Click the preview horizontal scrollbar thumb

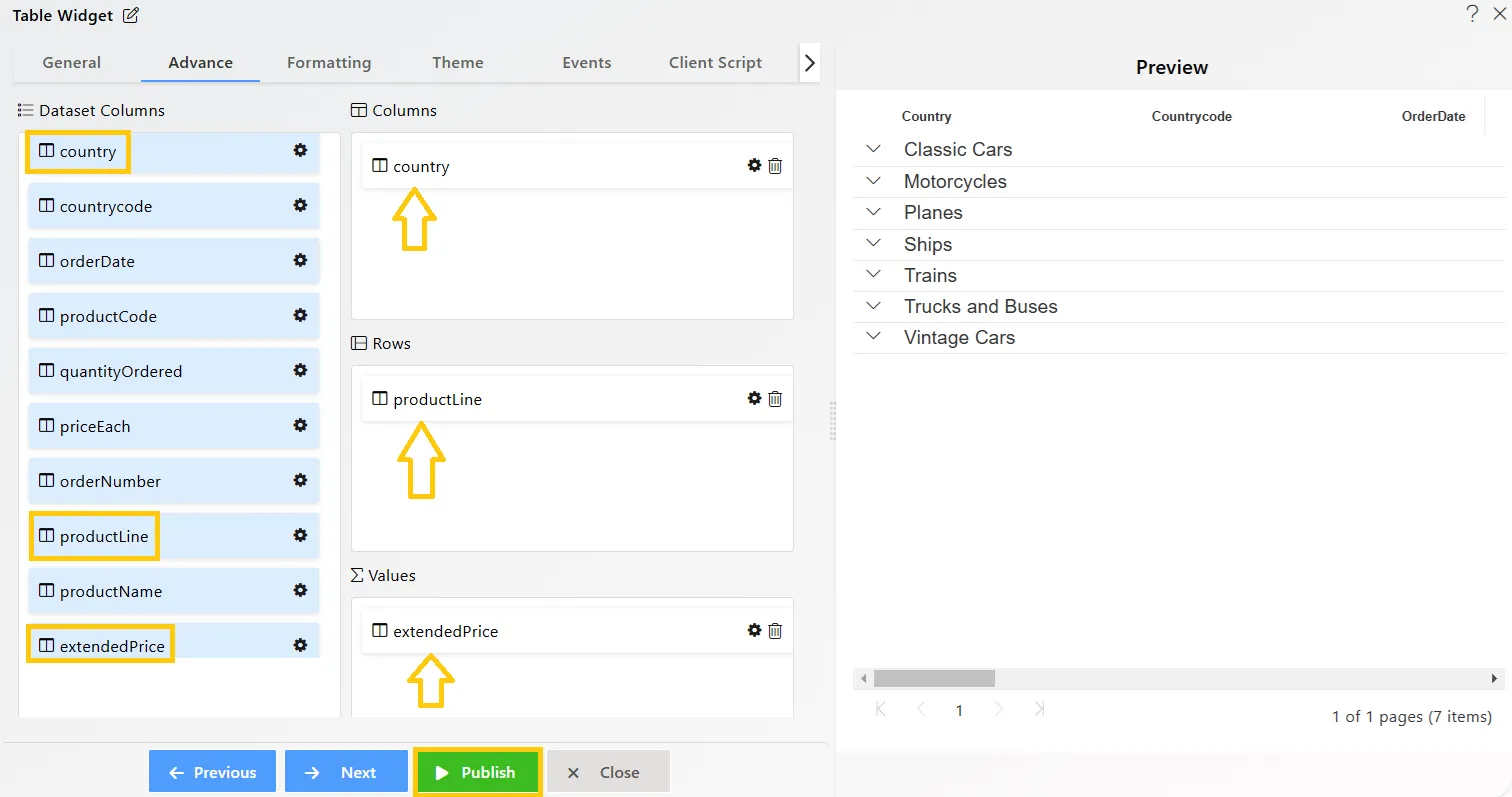934,678
